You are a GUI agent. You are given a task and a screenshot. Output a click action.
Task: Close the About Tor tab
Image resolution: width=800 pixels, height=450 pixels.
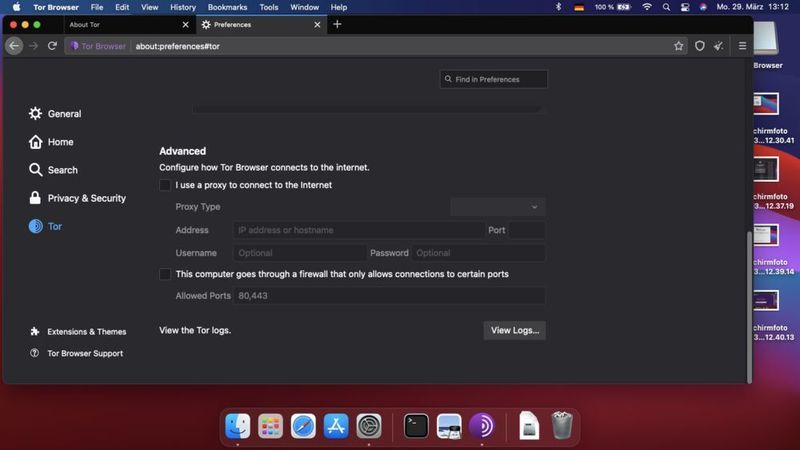pos(185,24)
